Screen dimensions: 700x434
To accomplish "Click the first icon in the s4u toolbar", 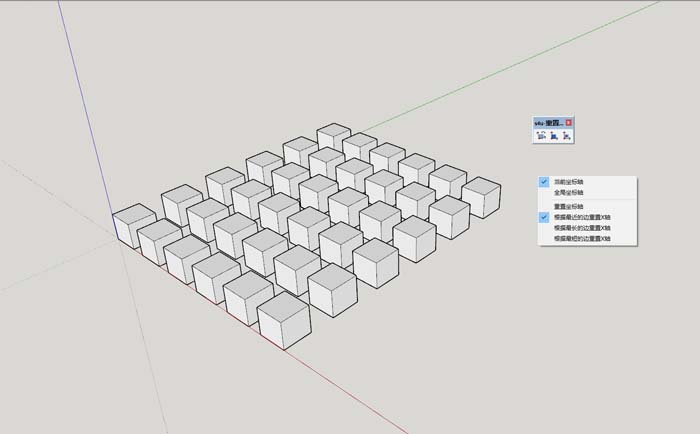I will [541, 135].
